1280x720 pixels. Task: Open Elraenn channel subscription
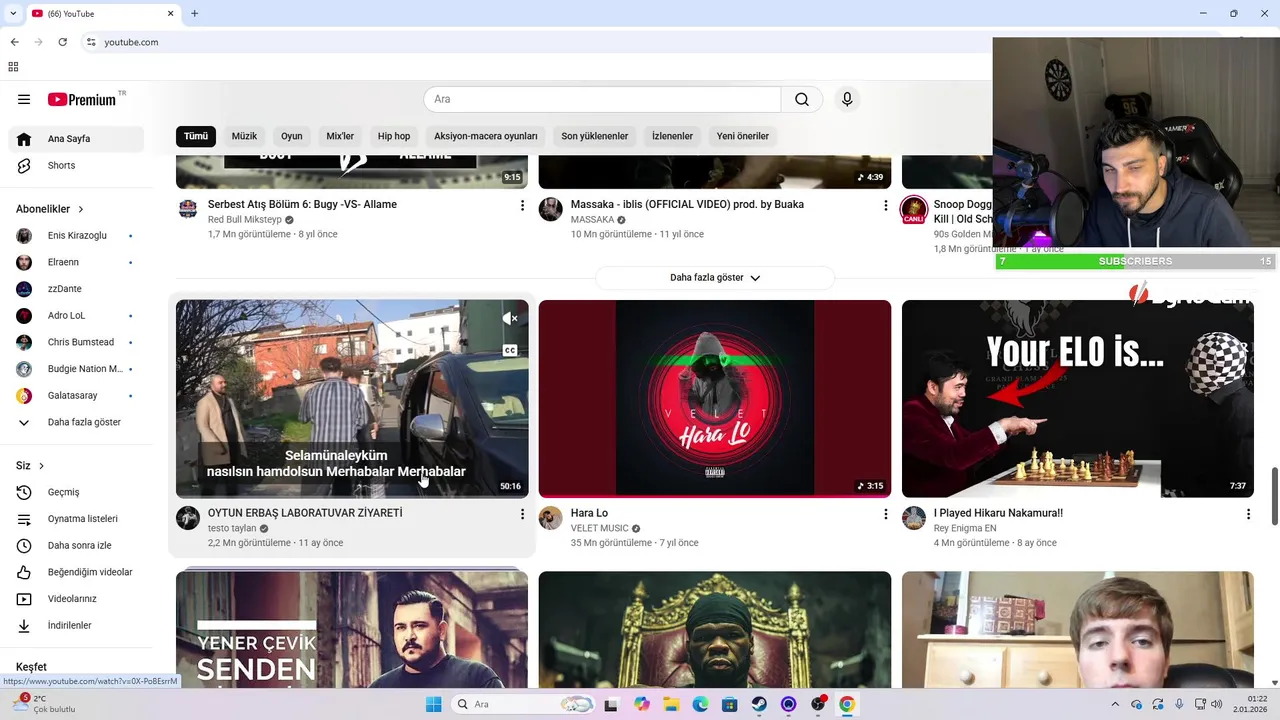click(x=76, y=262)
